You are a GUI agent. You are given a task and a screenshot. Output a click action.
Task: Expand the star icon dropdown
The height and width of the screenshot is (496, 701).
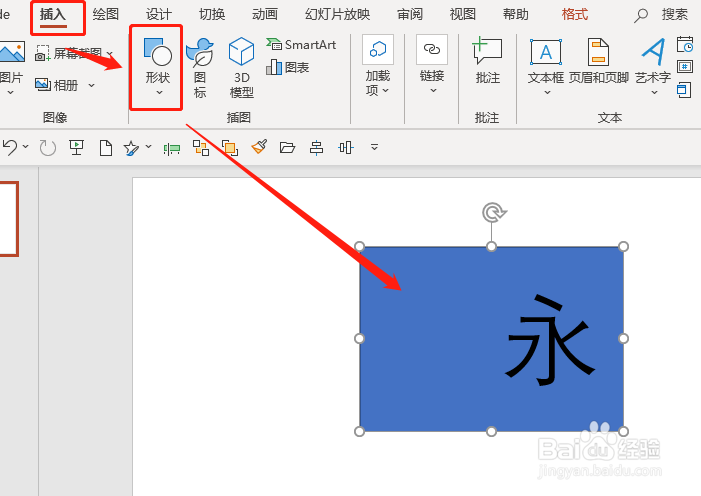(x=148, y=147)
